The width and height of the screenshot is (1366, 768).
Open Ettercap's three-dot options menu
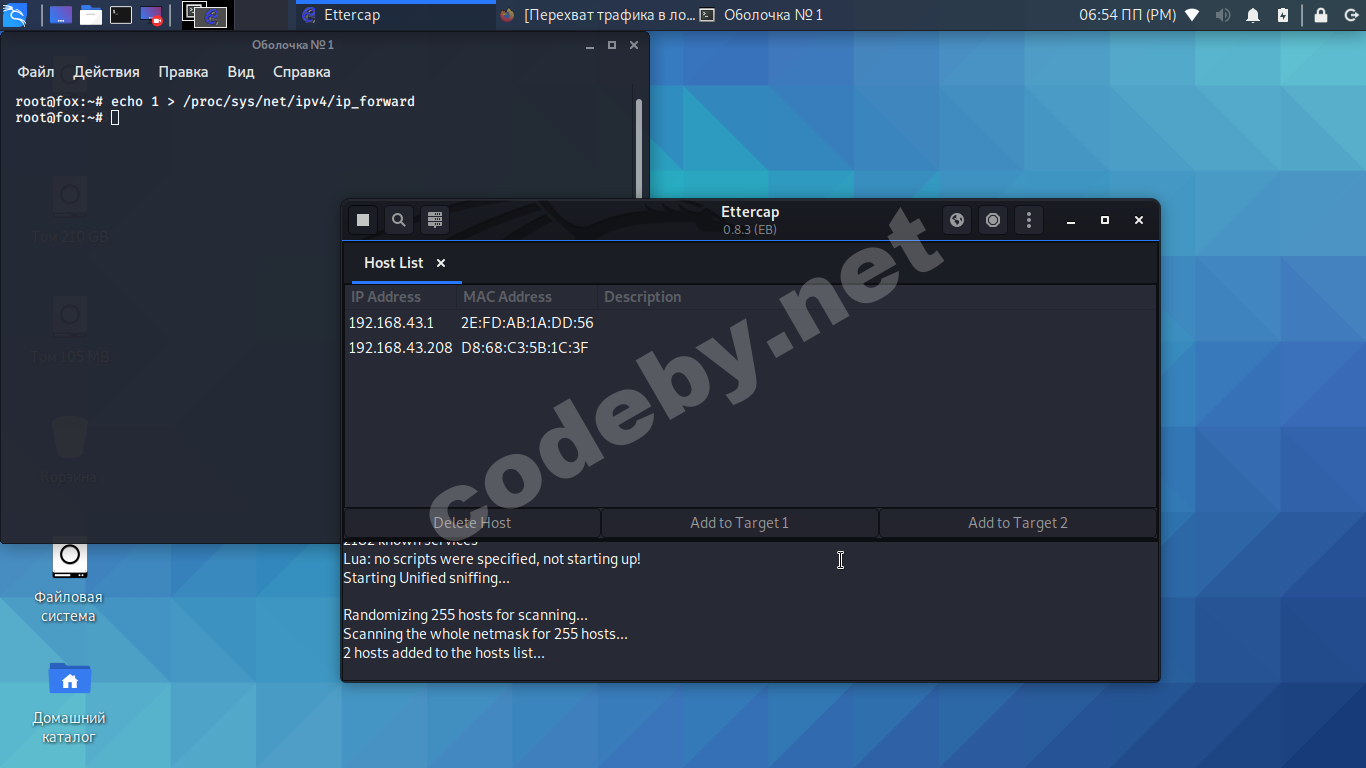click(1028, 220)
